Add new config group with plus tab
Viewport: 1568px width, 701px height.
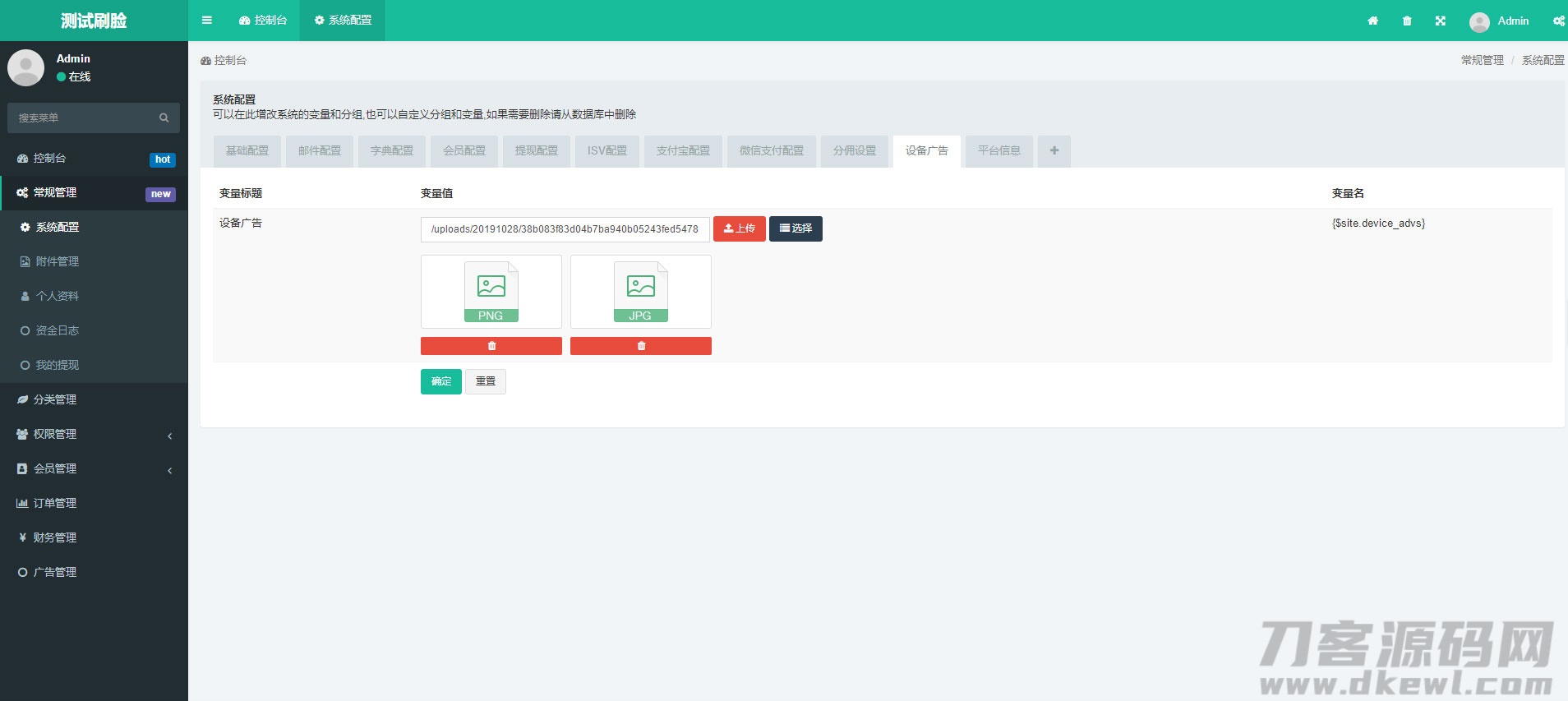(x=1054, y=151)
